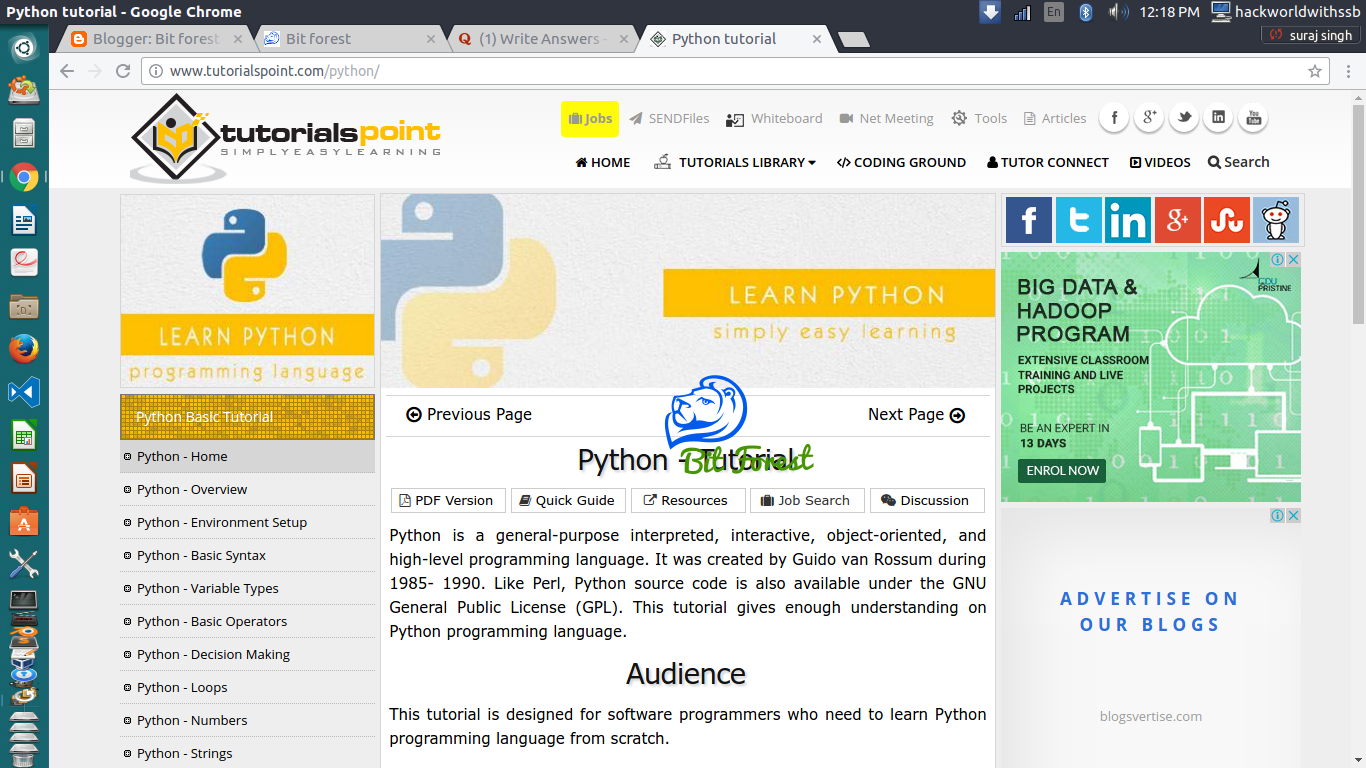Click the tutorialspoint logo
The height and width of the screenshot is (768, 1366).
[x=285, y=138]
